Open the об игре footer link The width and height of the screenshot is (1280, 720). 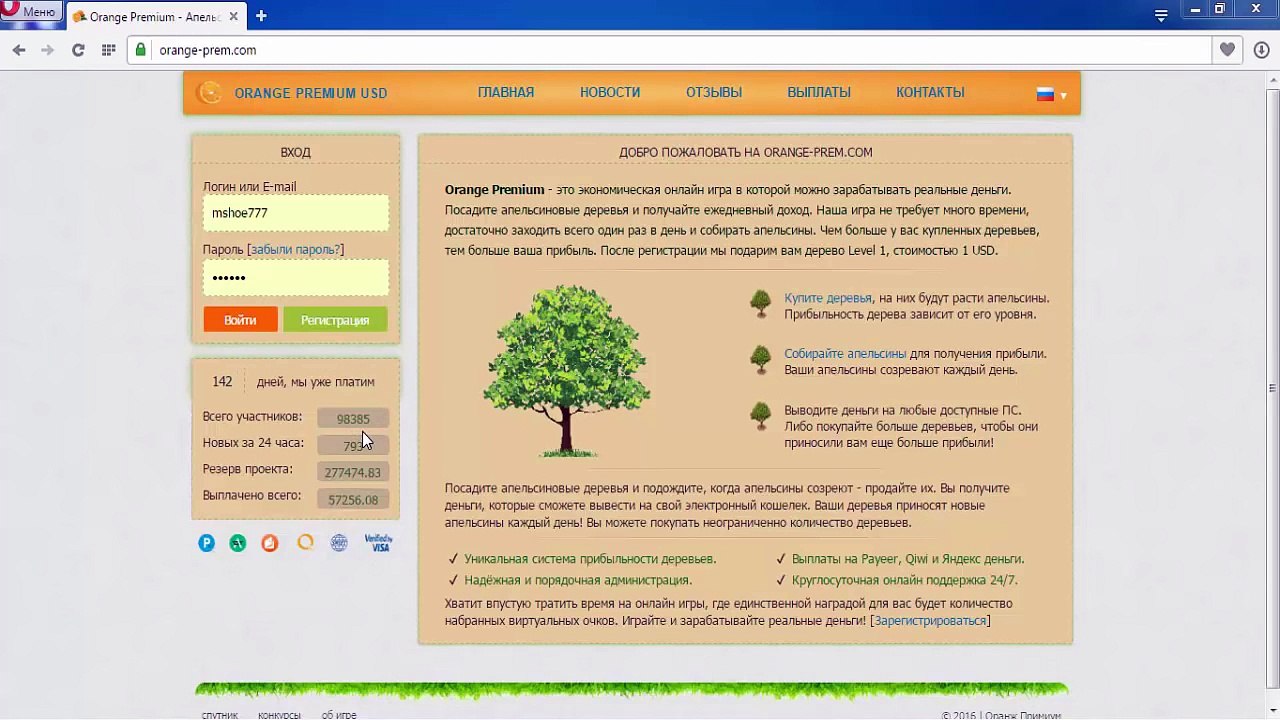pyautogui.click(x=339, y=715)
